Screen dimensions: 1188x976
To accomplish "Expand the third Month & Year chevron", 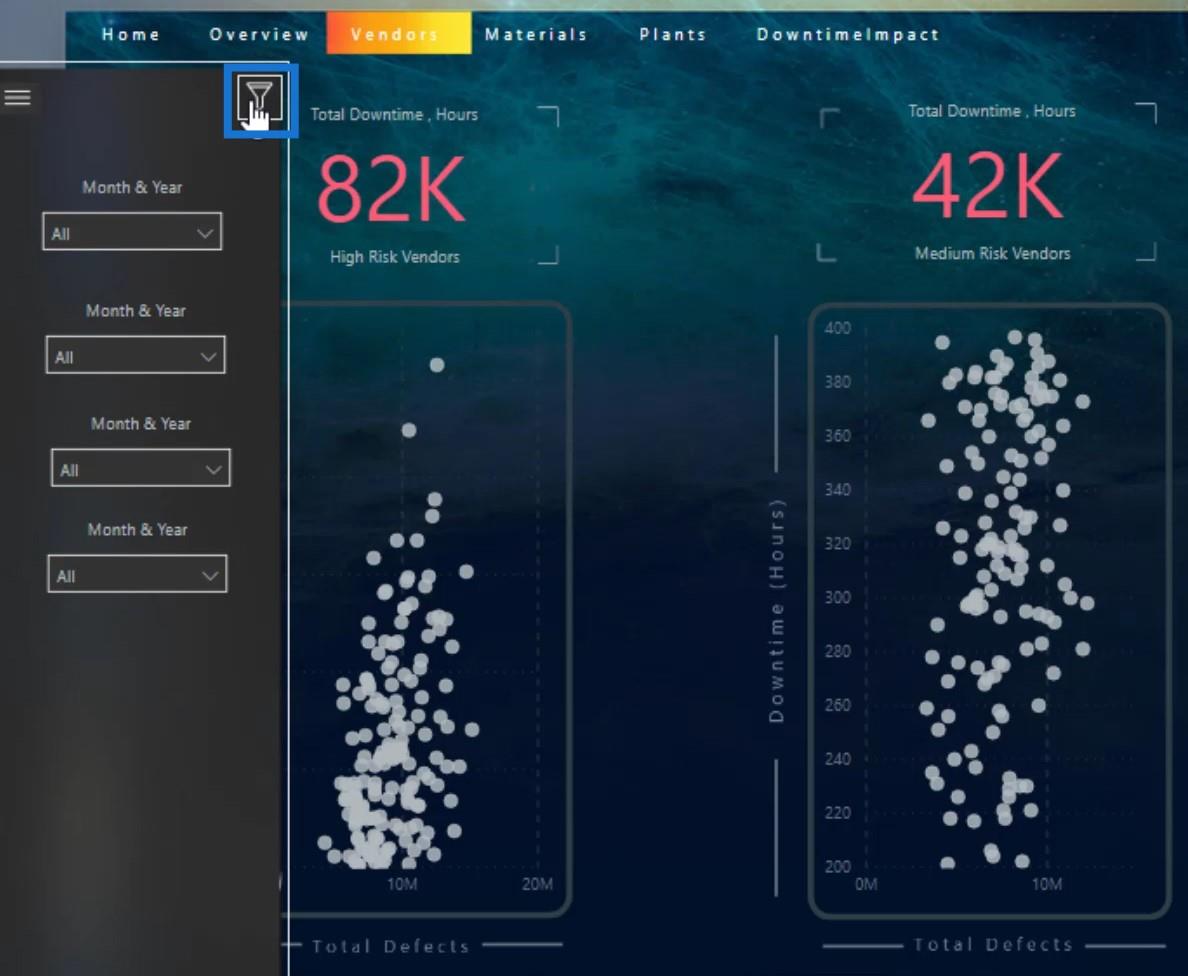I will coord(214,469).
